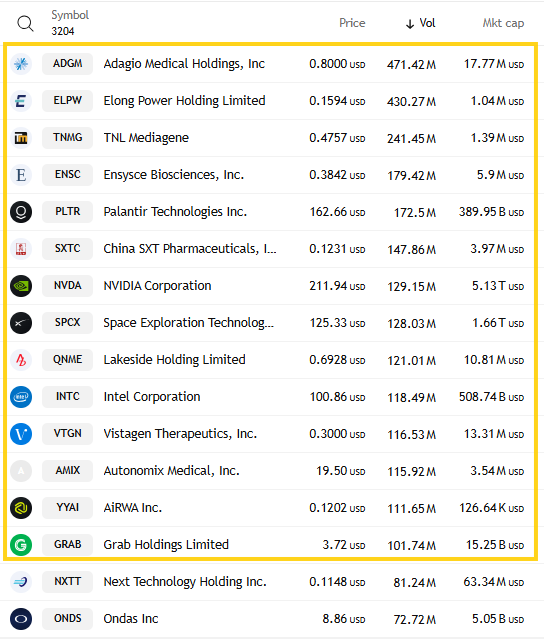Select the Intel Corporation name

click(x=152, y=397)
